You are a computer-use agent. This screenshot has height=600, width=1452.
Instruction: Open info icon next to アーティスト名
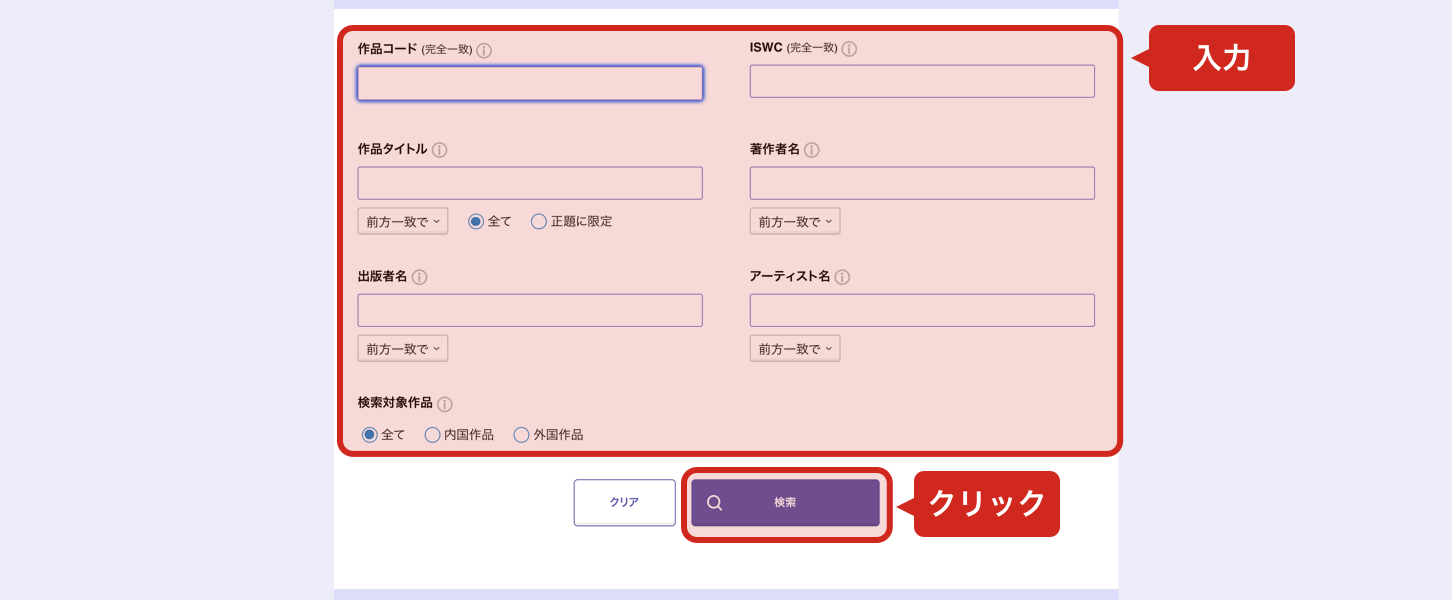pos(842,277)
